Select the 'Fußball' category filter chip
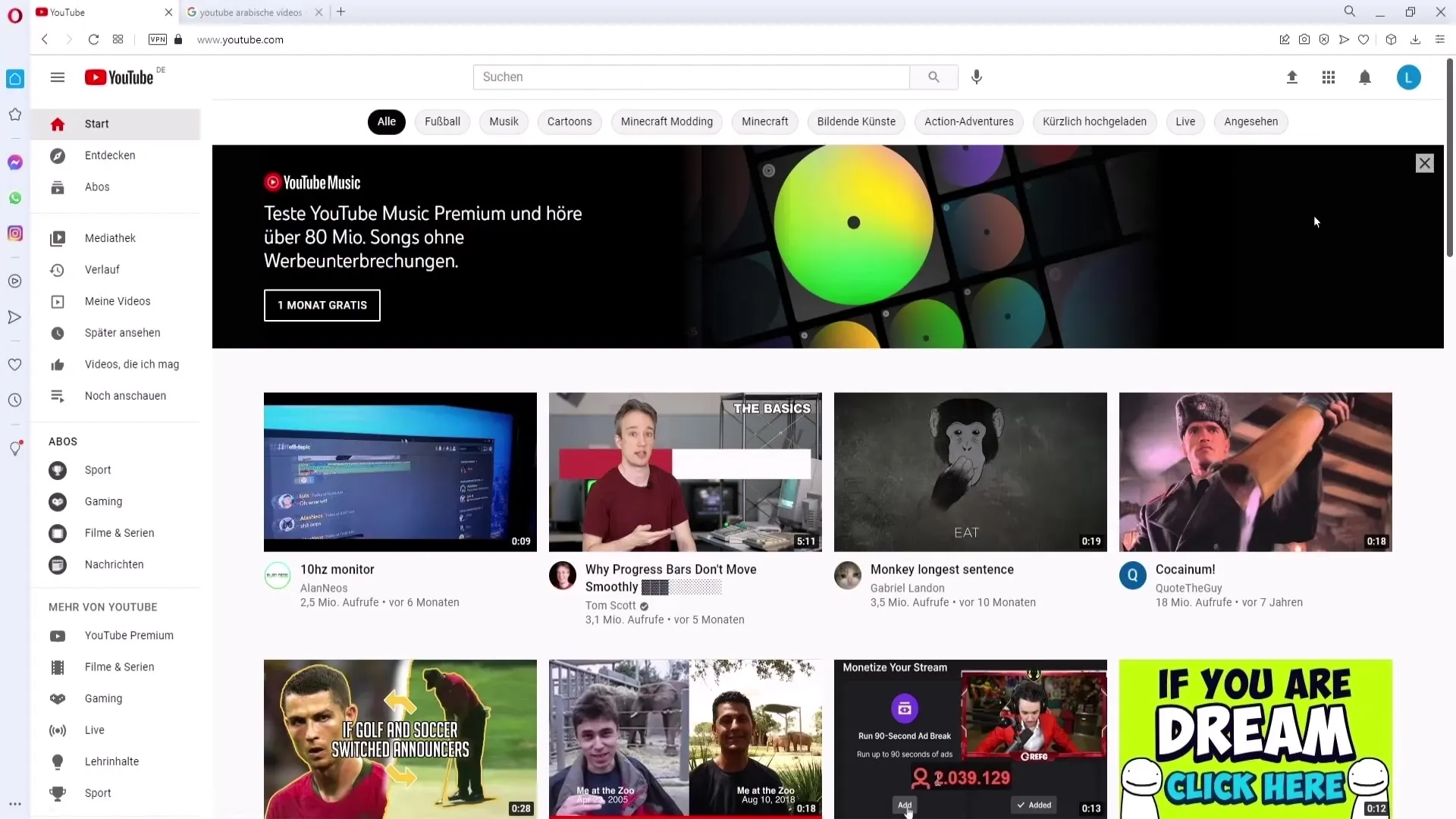This screenshot has width=1456, height=819. click(x=442, y=121)
